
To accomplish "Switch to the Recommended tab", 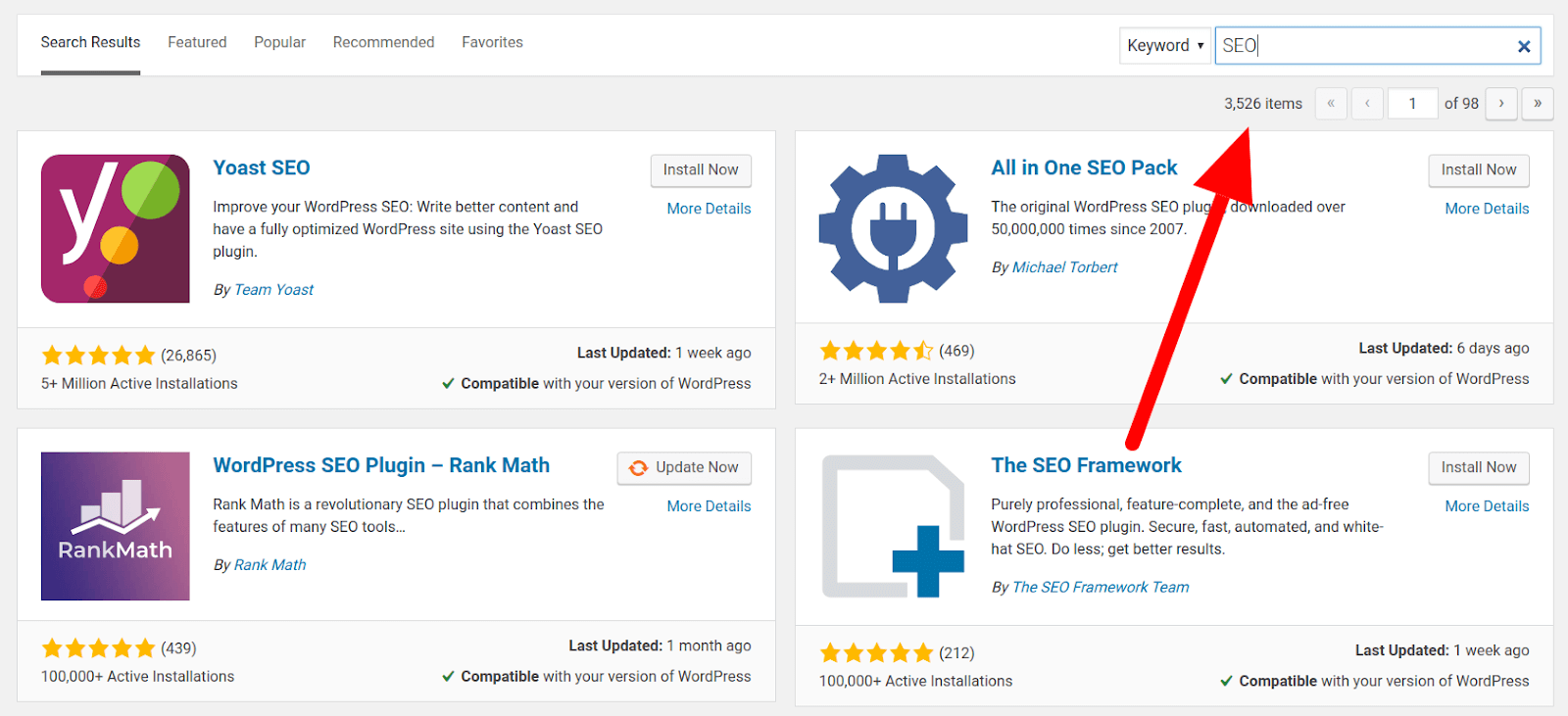I will click(x=383, y=42).
